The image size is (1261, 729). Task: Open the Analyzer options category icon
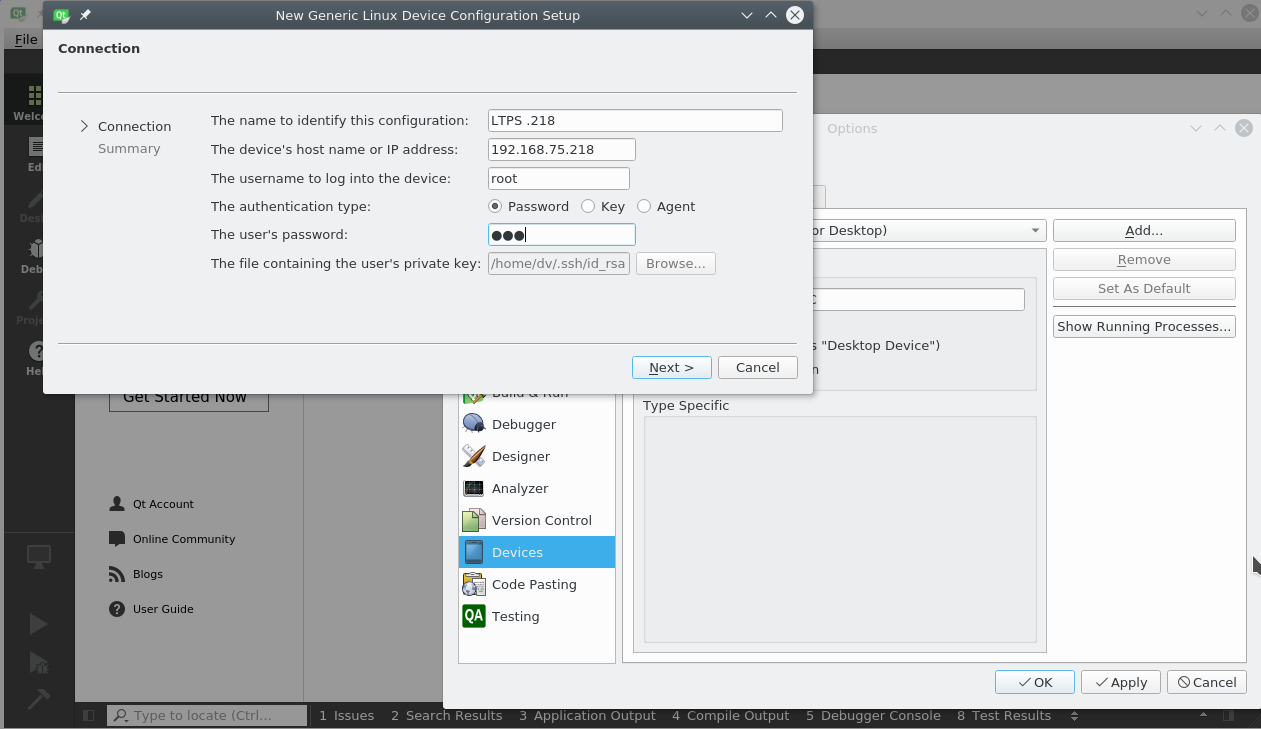pyautogui.click(x=474, y=488)
